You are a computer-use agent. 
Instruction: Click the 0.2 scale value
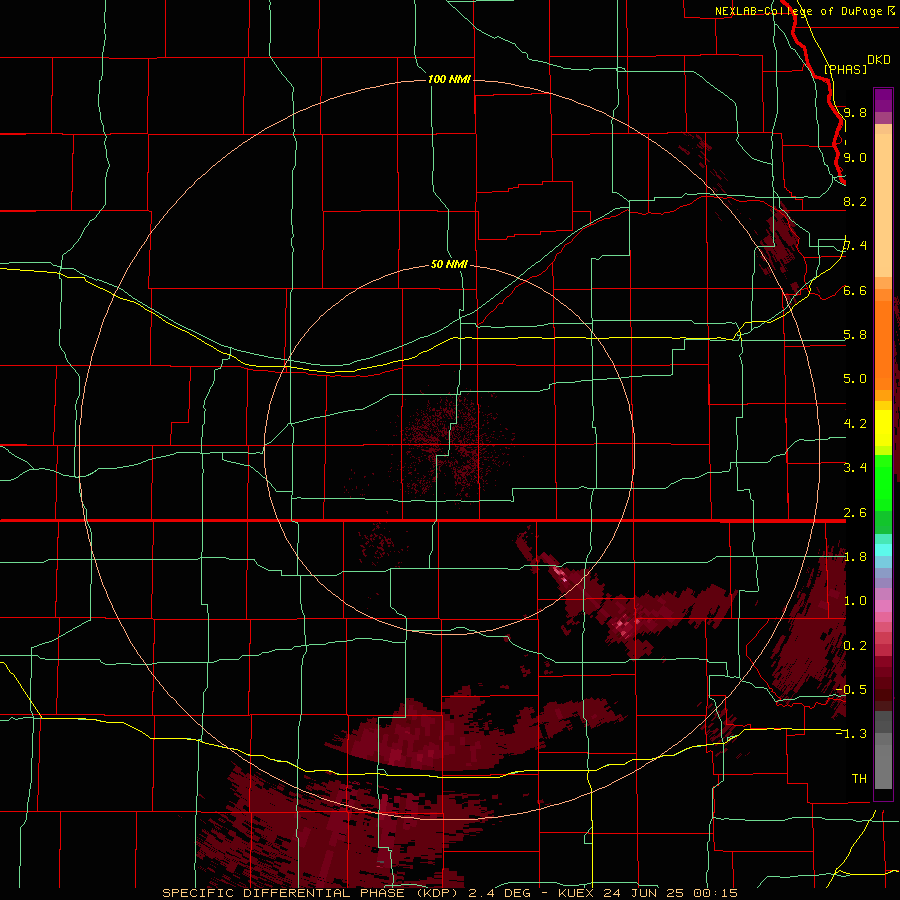[x=855, y=646]
